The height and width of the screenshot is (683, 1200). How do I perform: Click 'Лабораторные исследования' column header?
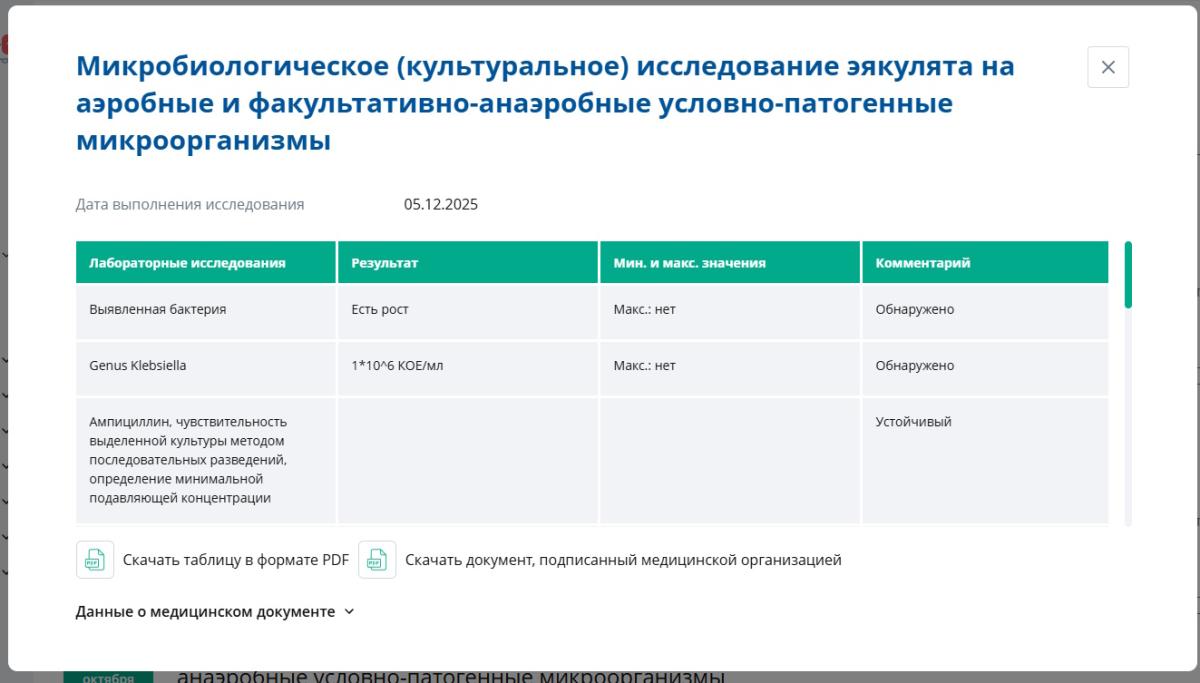tap(187, 263)
